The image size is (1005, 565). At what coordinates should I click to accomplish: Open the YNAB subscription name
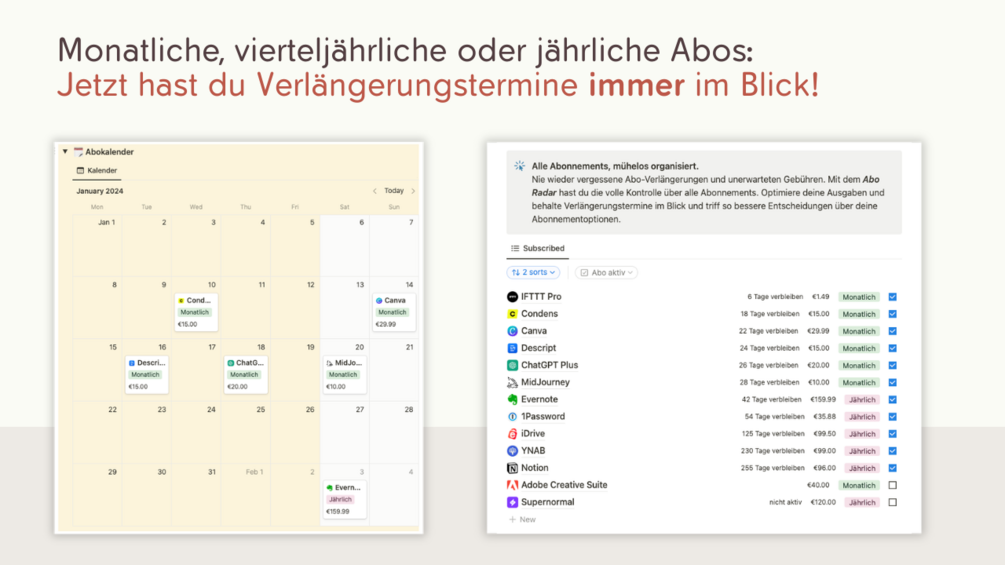[x=533, y=451]
